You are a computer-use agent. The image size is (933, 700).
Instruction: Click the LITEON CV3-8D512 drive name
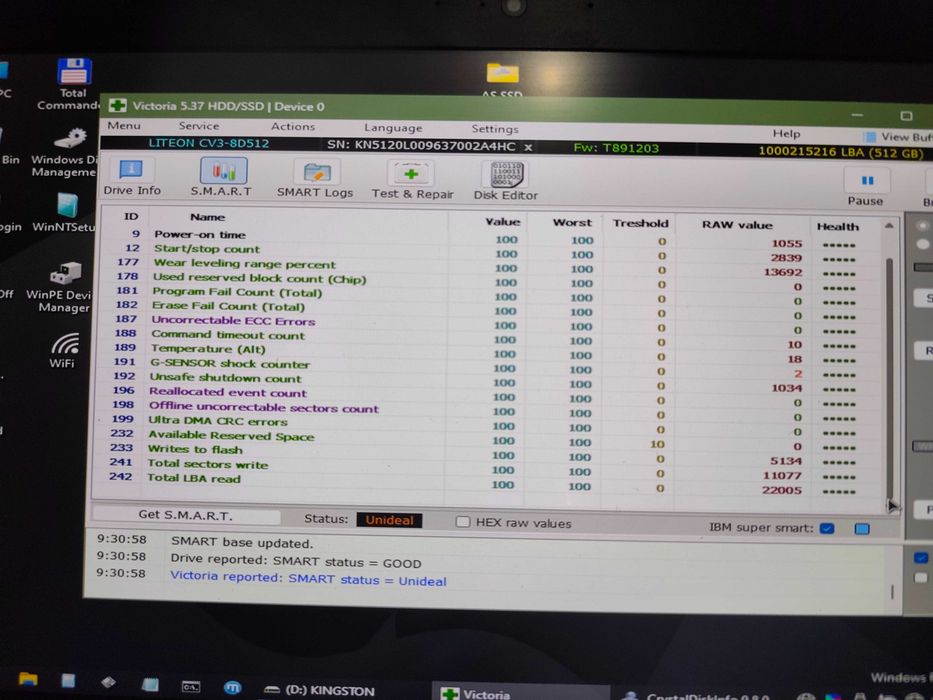tap(208, 143)
